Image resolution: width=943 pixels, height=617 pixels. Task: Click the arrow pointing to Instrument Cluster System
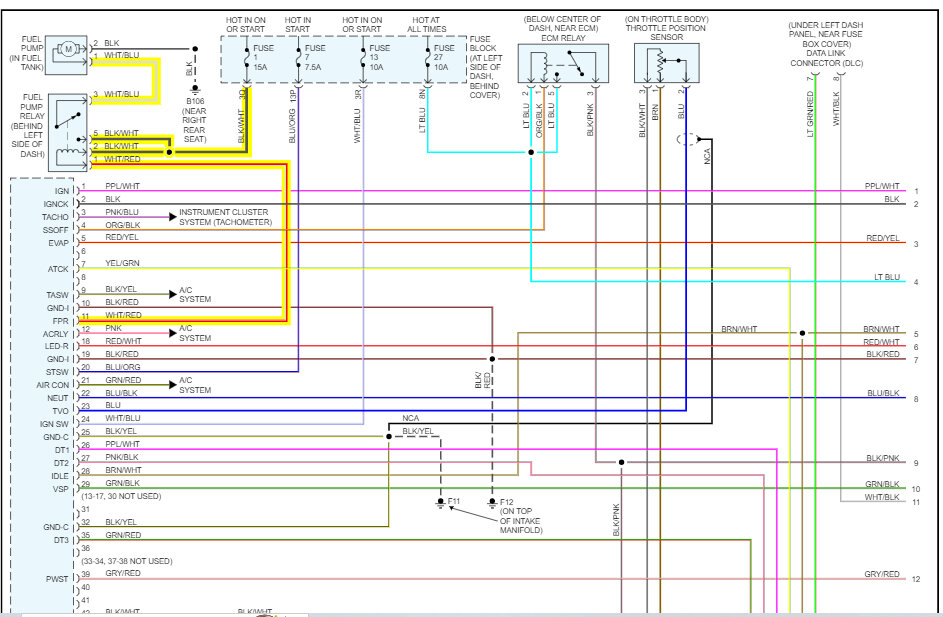[x=173, y=216]
